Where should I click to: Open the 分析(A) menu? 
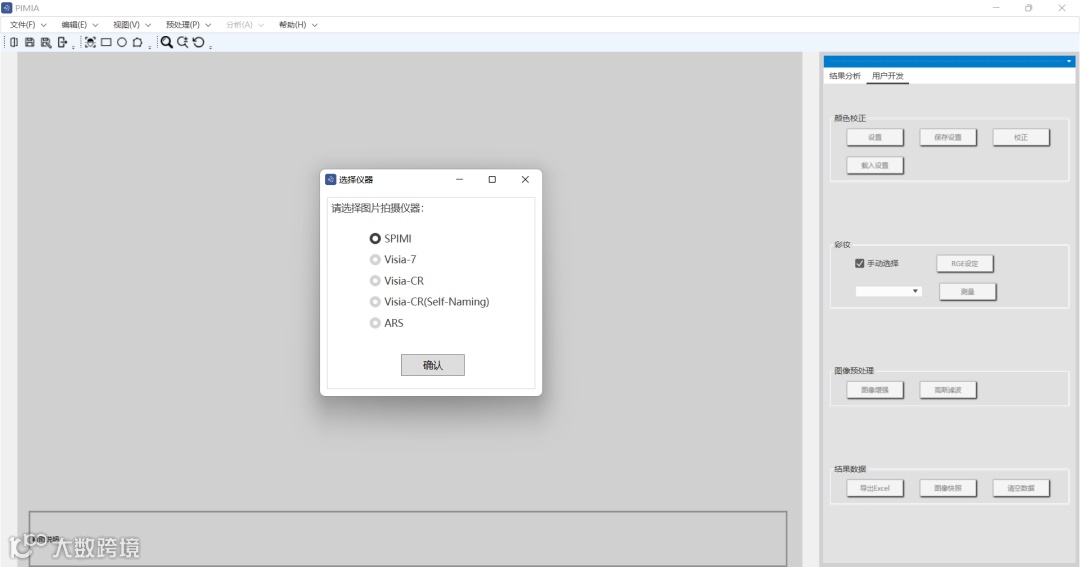coord(245,25)
